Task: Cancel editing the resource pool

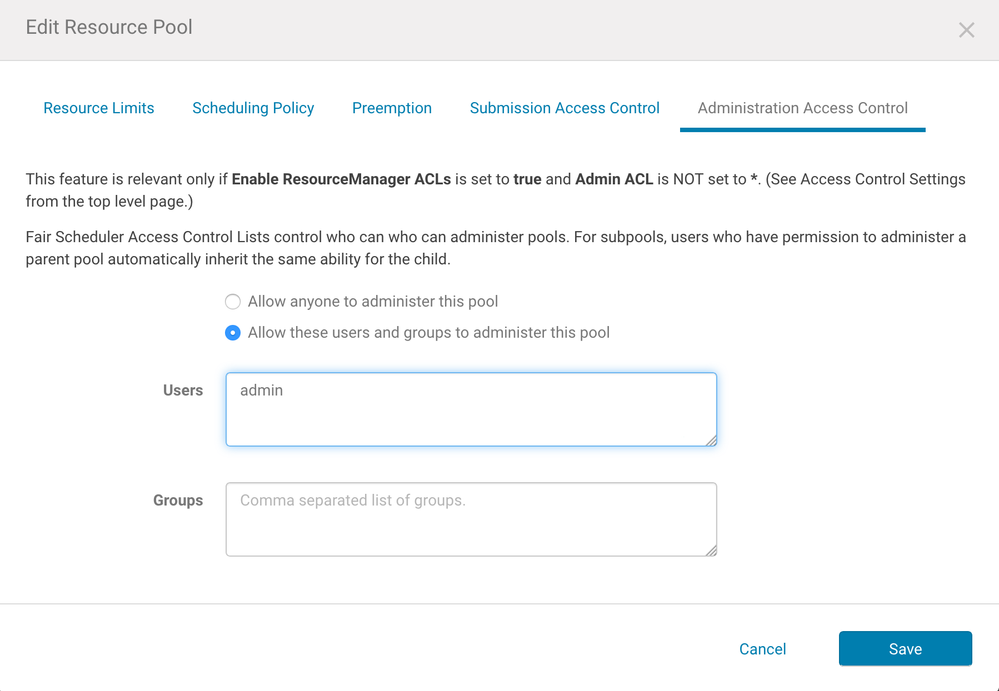Action: pyautogui.click(x=763, y=649)
